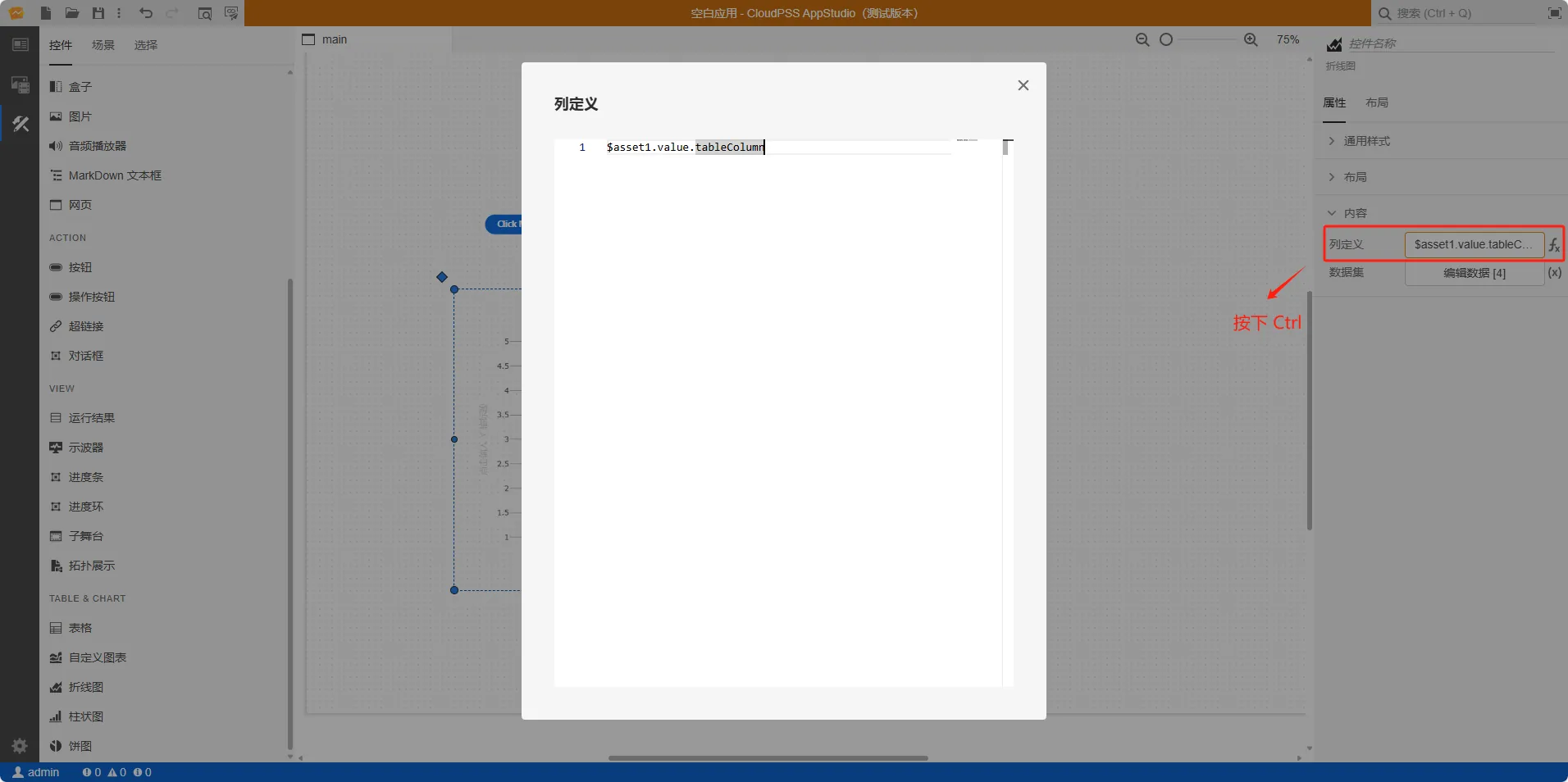Select the 按钮 widget
This screenshot has height=782, width=1568.
70,267
